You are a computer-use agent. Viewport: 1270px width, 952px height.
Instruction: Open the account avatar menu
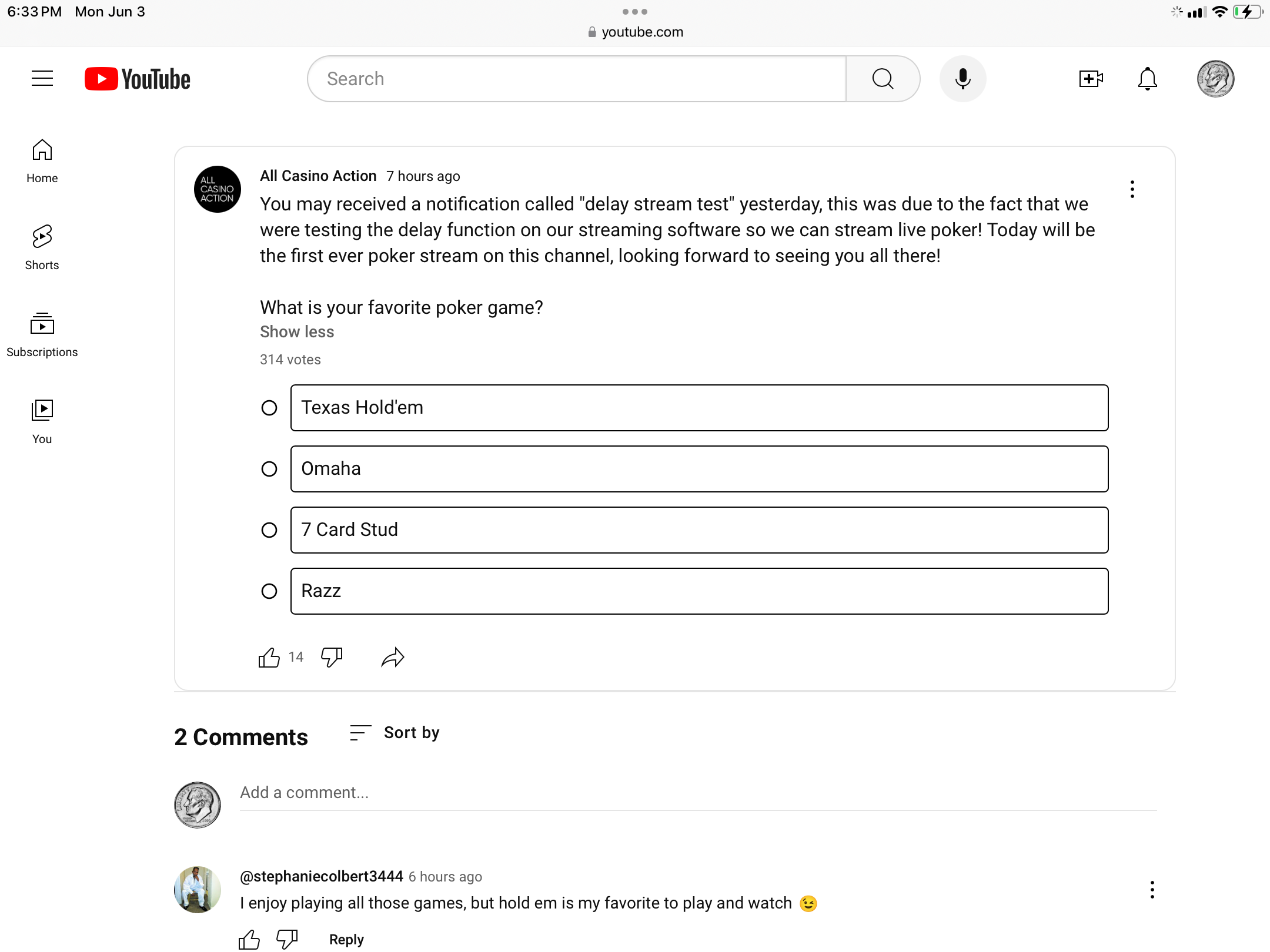coord(1215,79)
